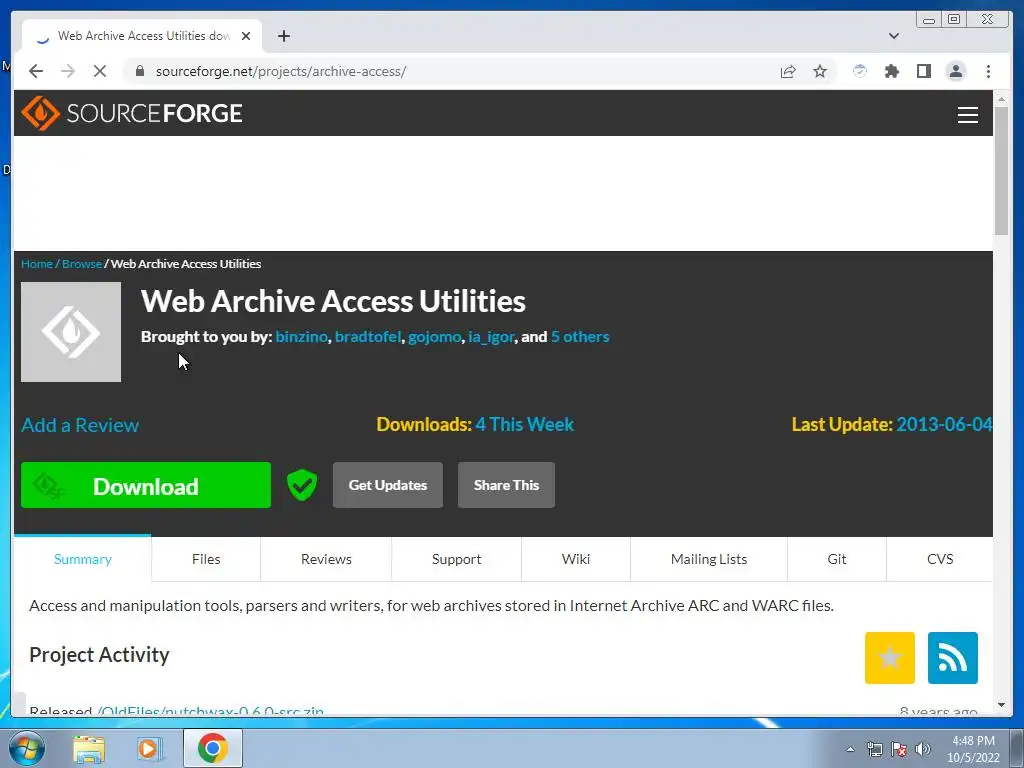The height and width of the screenshot is (768, 1024).
Task: Switch to the Mailing Lists tab
Action: 709,559
